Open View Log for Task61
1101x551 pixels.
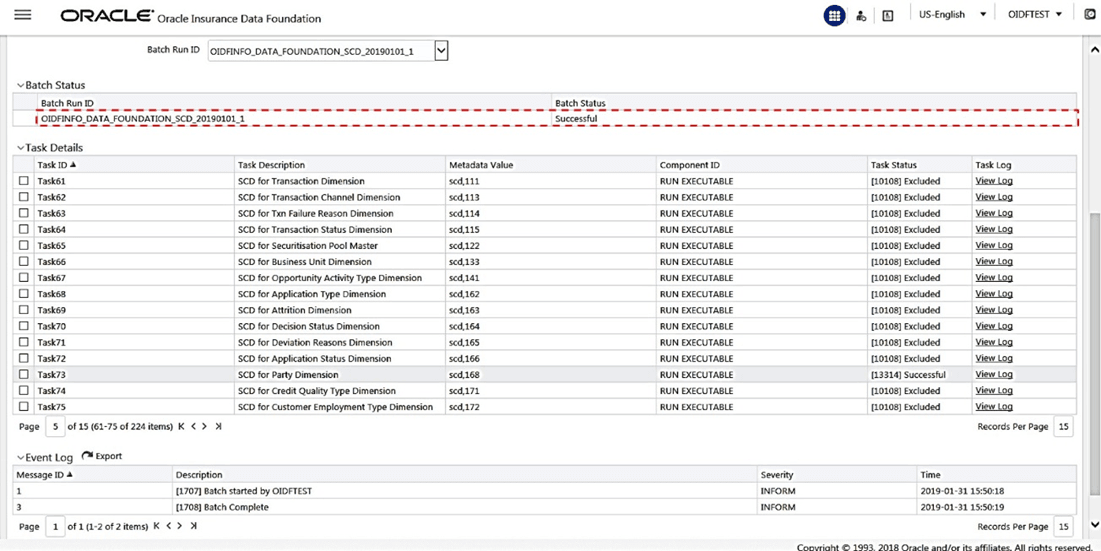994,181
